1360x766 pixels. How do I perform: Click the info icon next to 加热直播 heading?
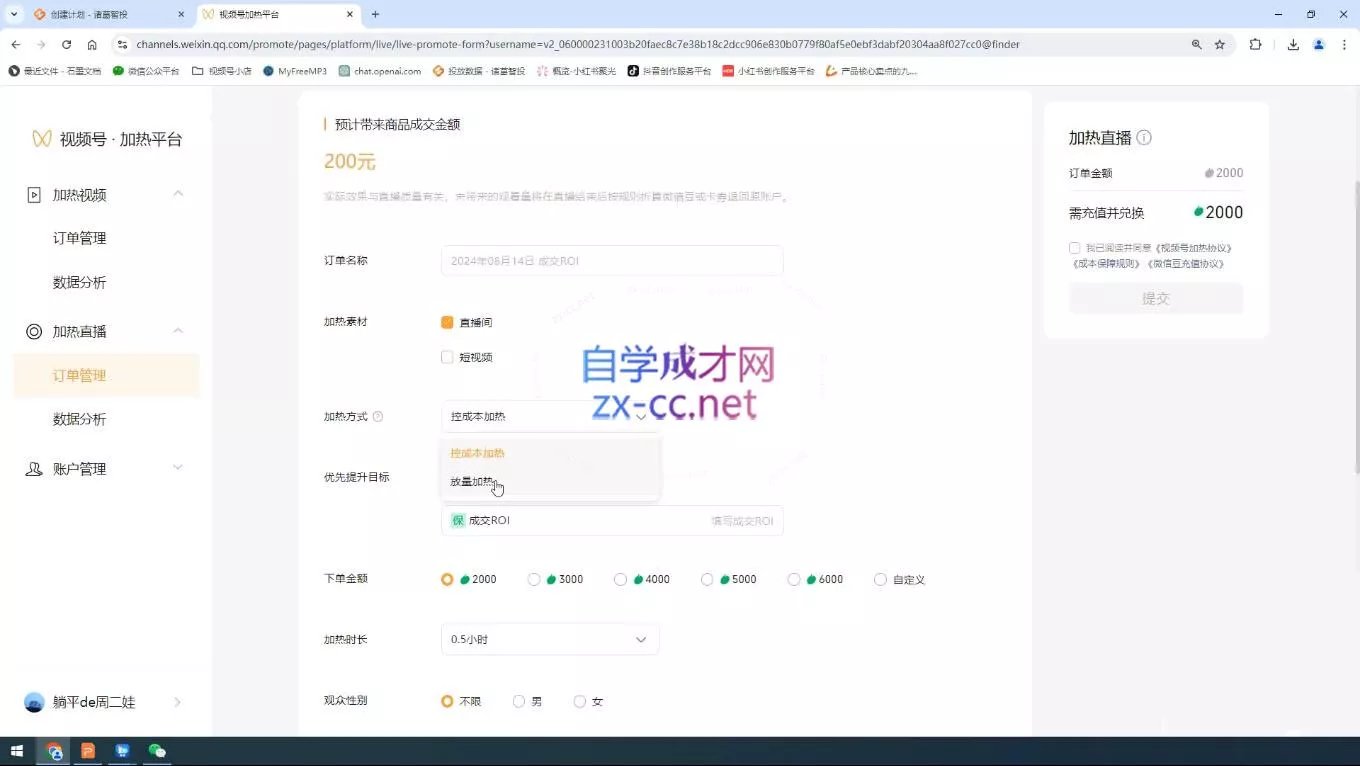(1146, 137)
